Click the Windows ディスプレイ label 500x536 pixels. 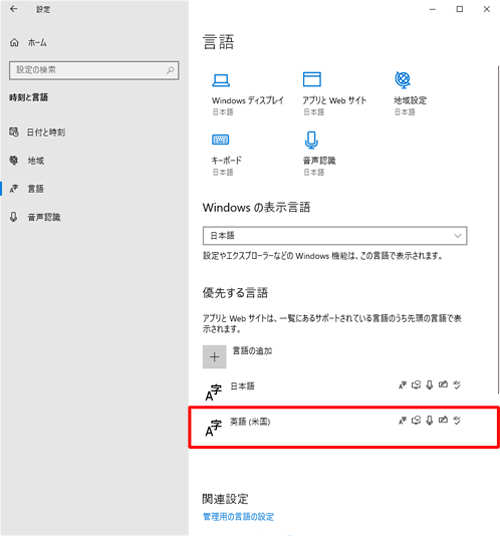click(x=247, y=100)
